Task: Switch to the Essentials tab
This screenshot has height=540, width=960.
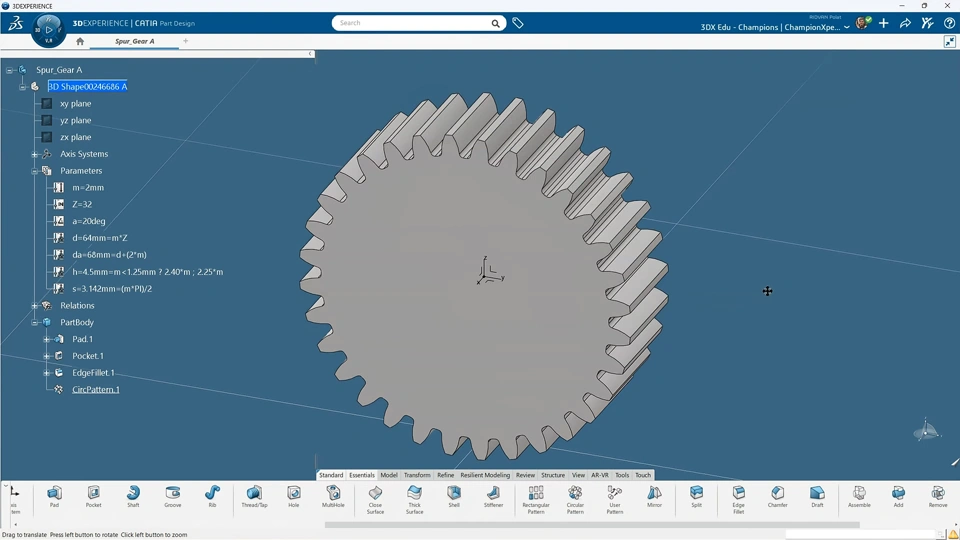Action: (x=361, y=475)
